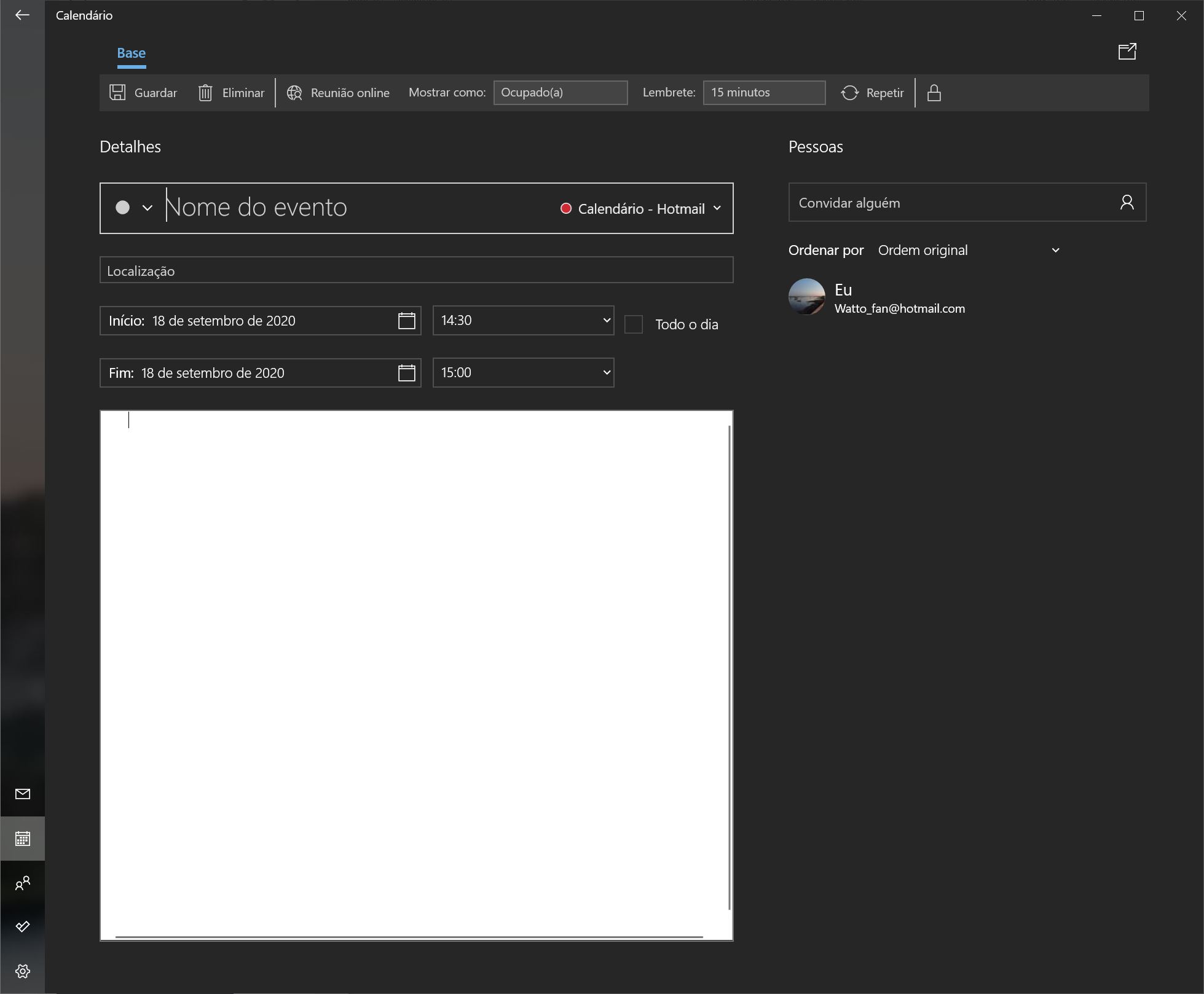Click the grey event icon circle
1204x994 pixels.
123,208
